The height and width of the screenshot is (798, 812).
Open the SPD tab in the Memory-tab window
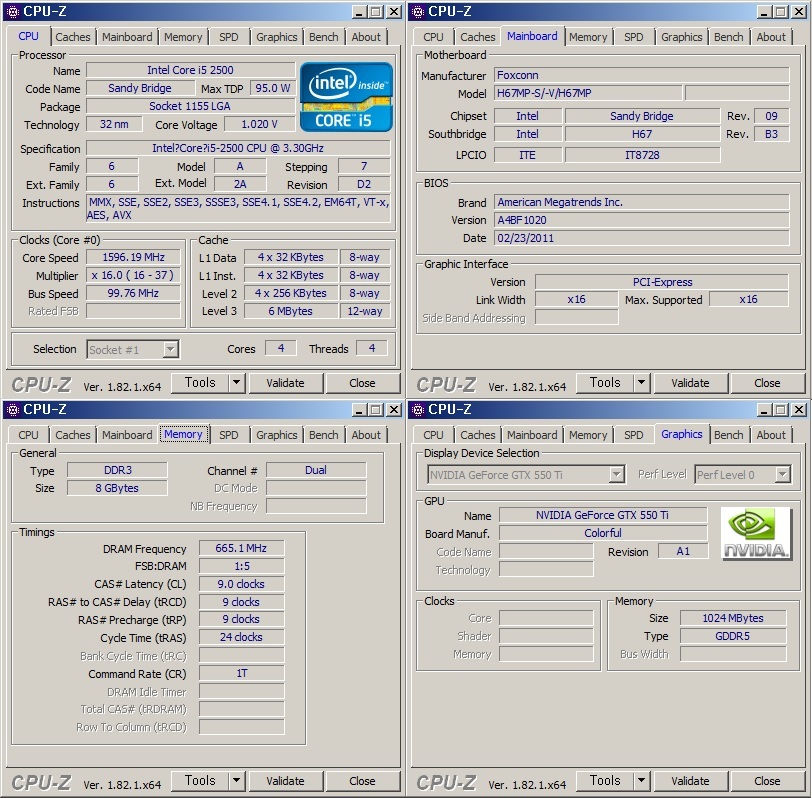228,435
